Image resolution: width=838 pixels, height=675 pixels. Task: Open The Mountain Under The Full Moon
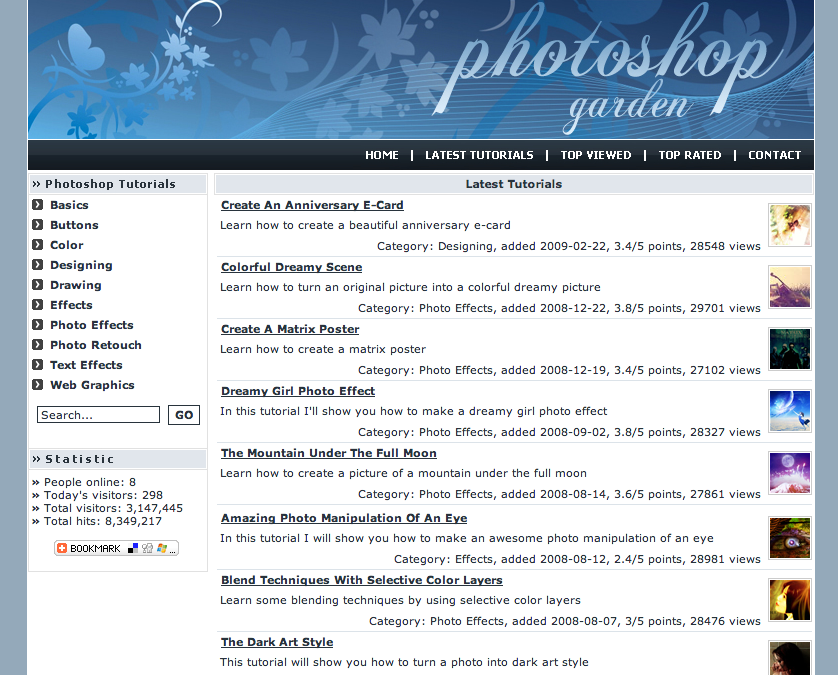pos(329,453)
